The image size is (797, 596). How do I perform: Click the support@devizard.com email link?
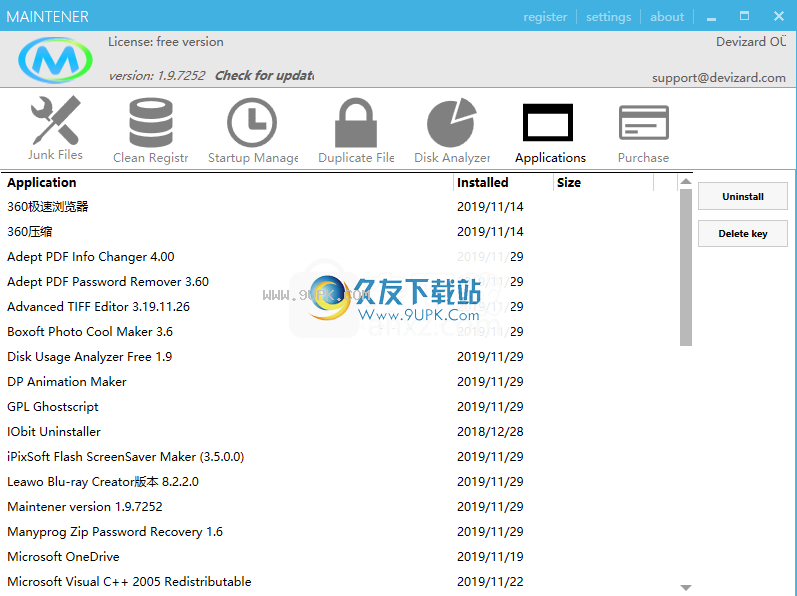click(x=719, y=78)
